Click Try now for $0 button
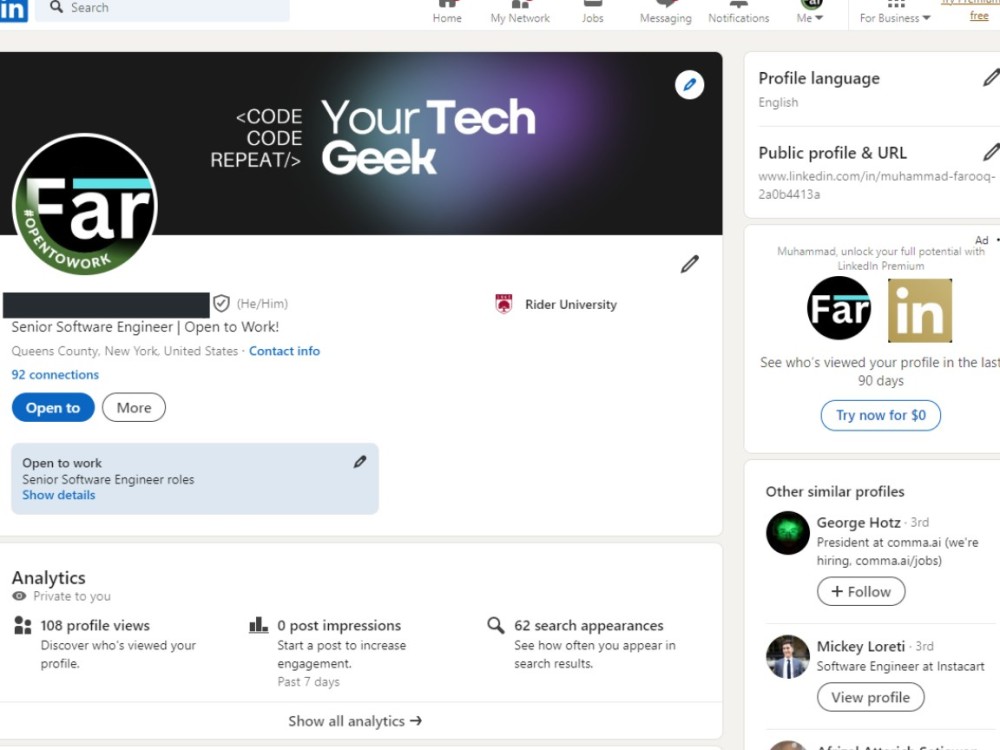Screen dimensions: 1000x750 [881, 415]
